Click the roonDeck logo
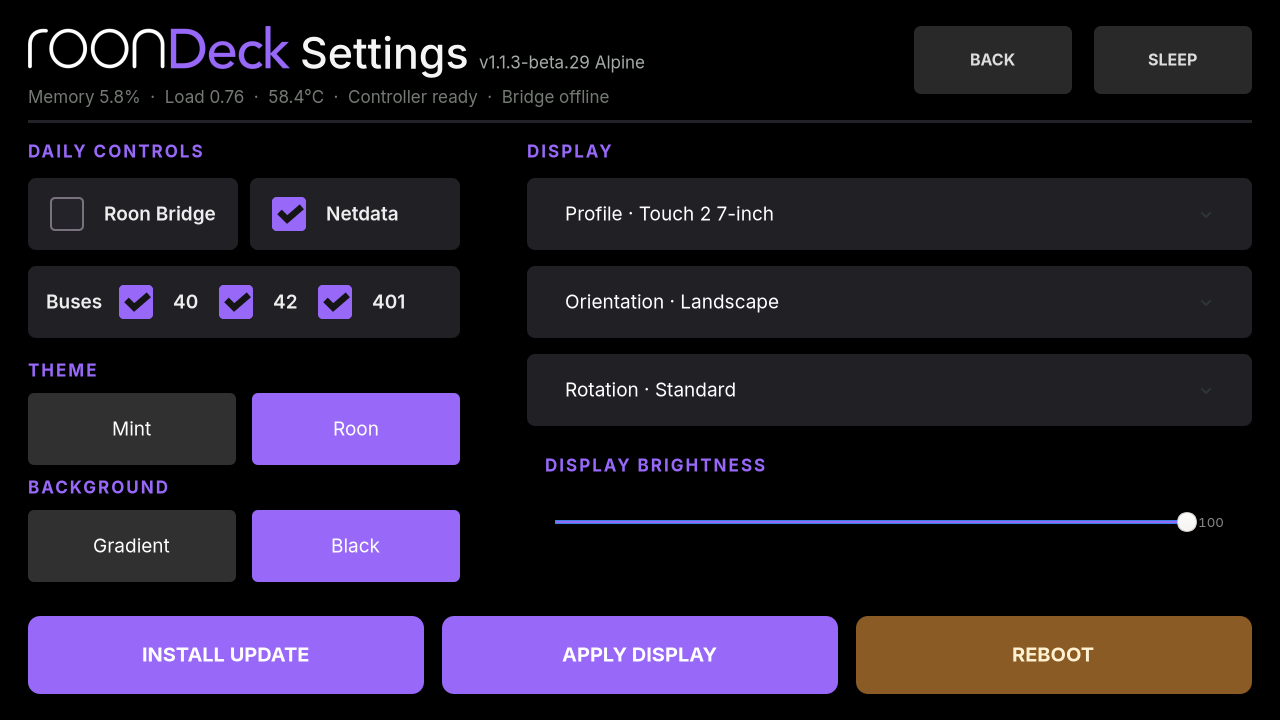 tap(159, 50)
